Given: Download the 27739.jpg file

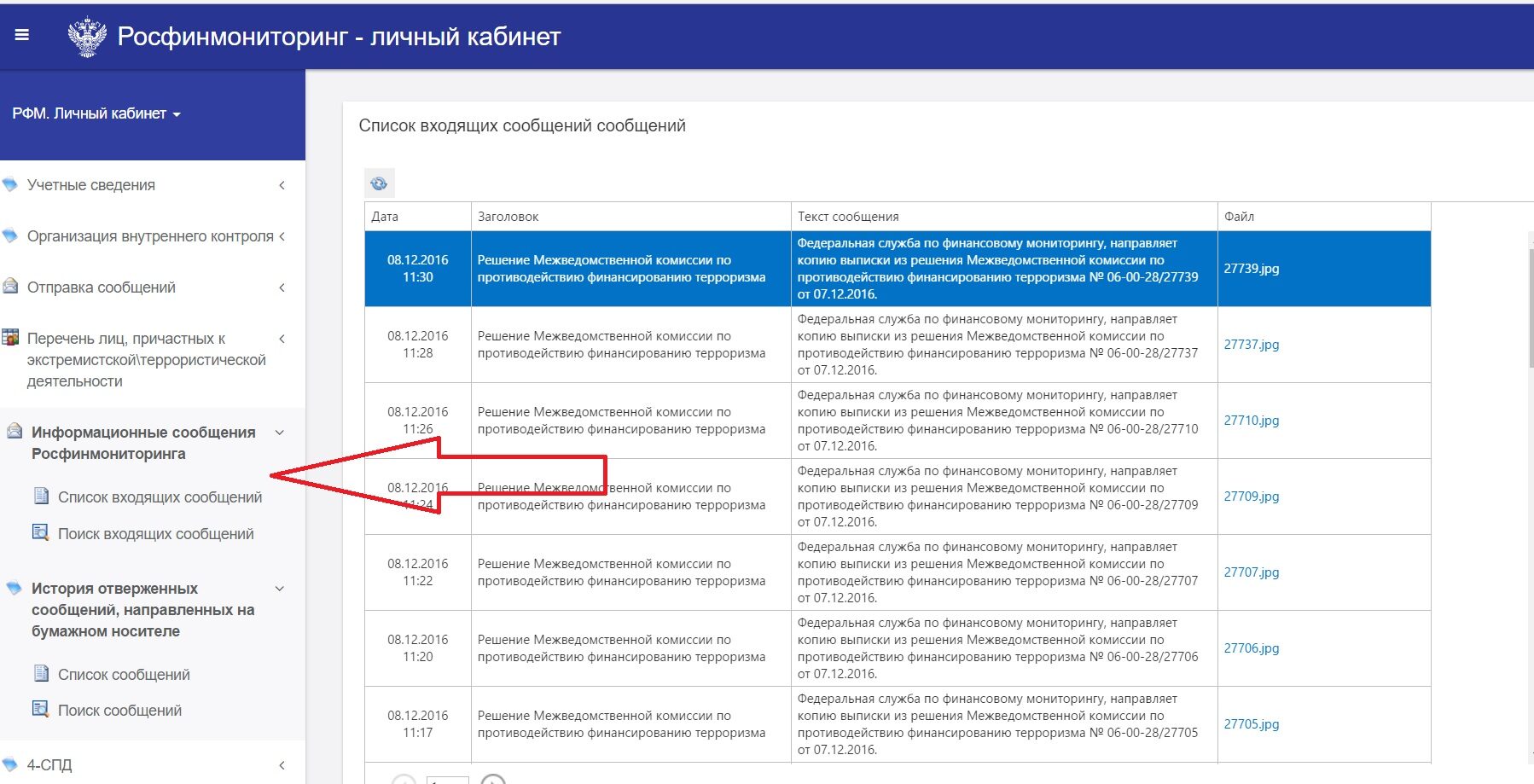Looking at the screenshot, I should click(1252, 269).
